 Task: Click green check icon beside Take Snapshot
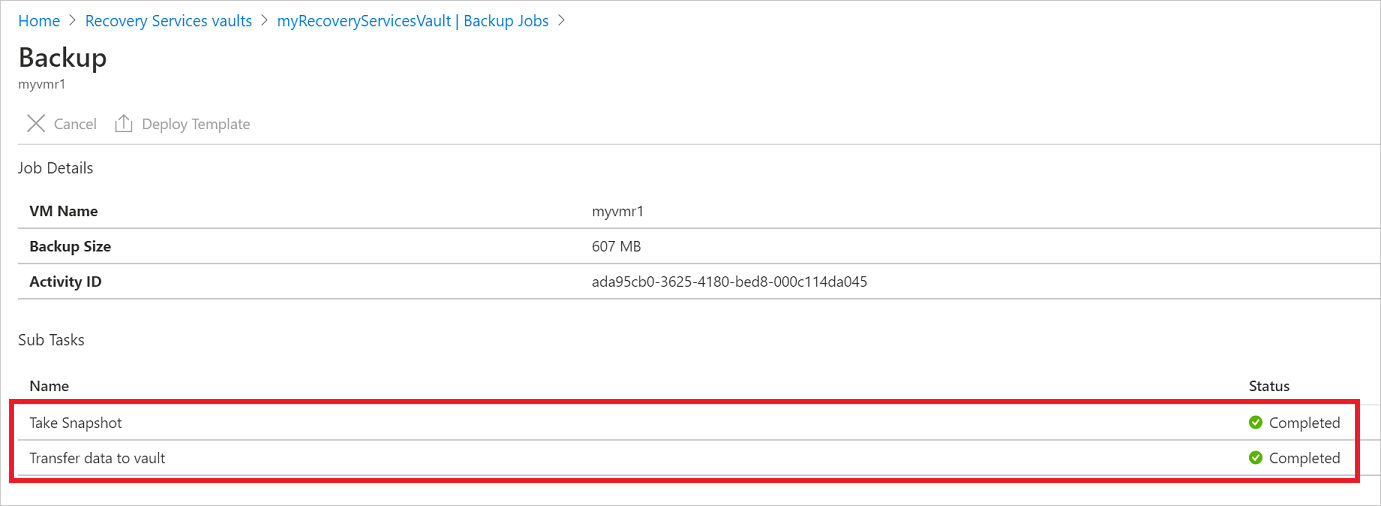point(1256,423)
